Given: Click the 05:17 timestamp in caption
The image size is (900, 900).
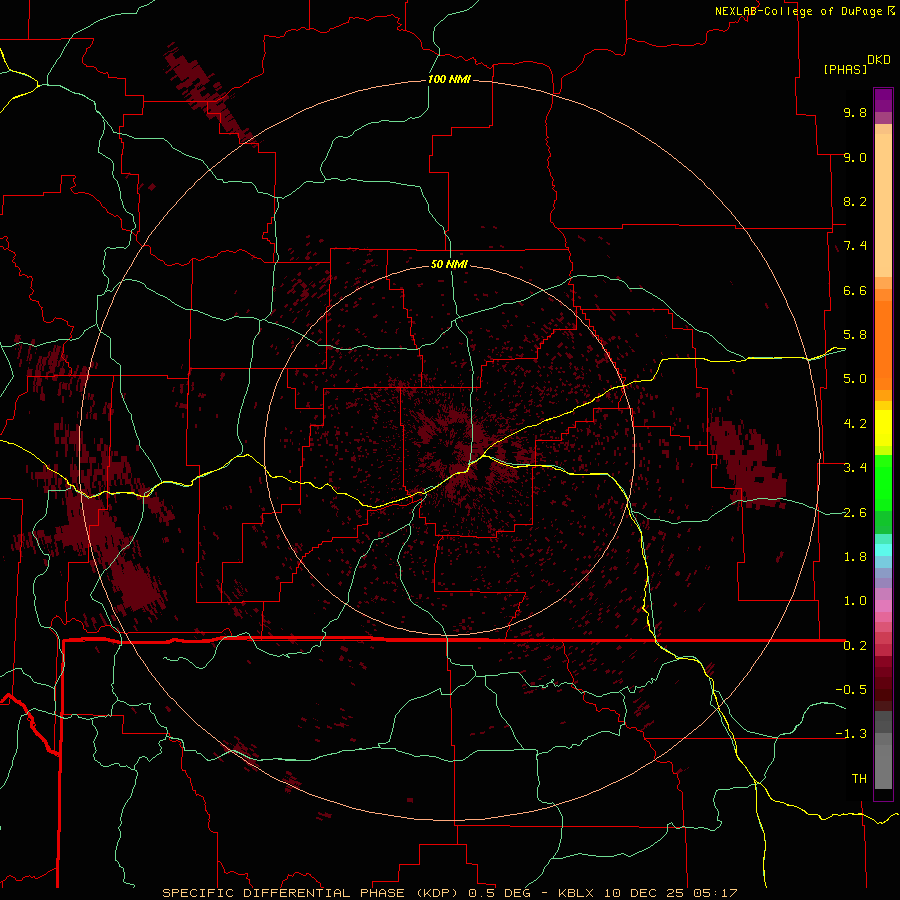Looking at the screenshot, I should [x=713, y=893].
